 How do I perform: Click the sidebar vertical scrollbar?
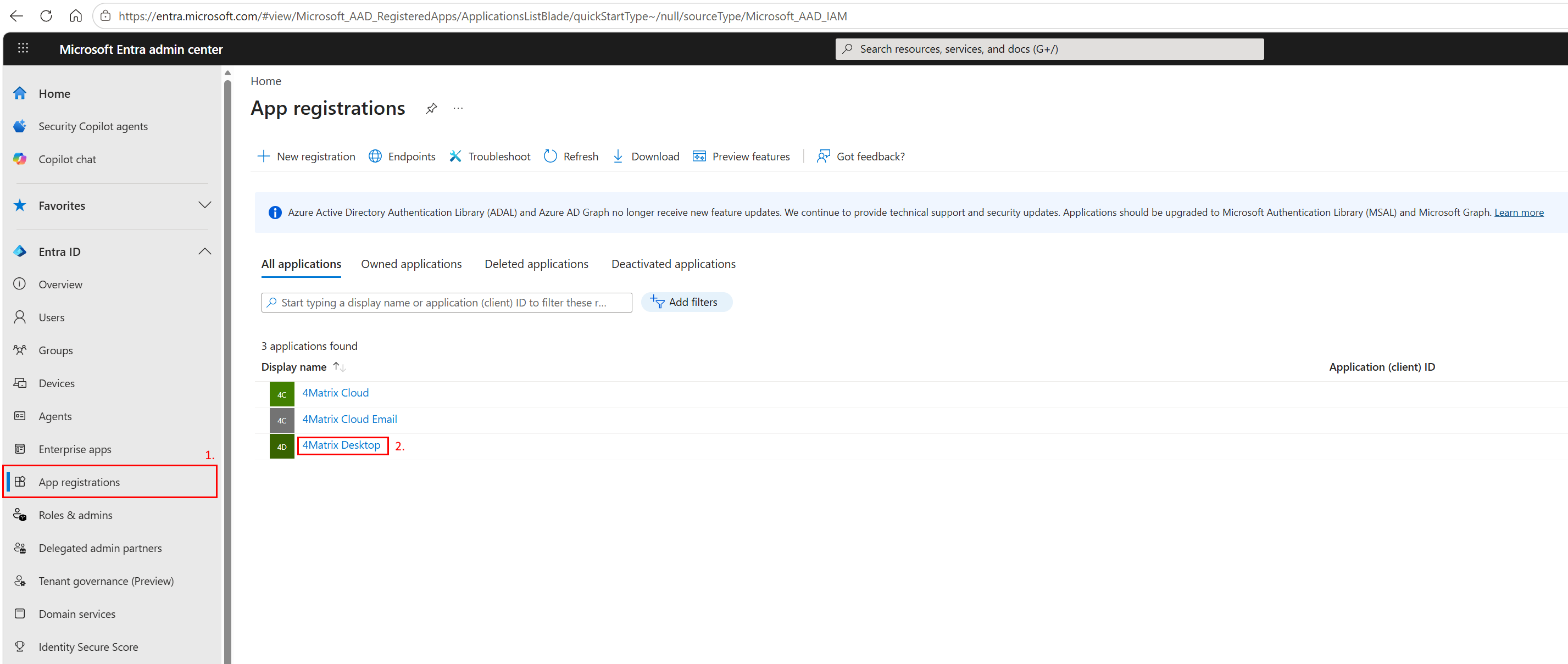(x=227, y=371)
